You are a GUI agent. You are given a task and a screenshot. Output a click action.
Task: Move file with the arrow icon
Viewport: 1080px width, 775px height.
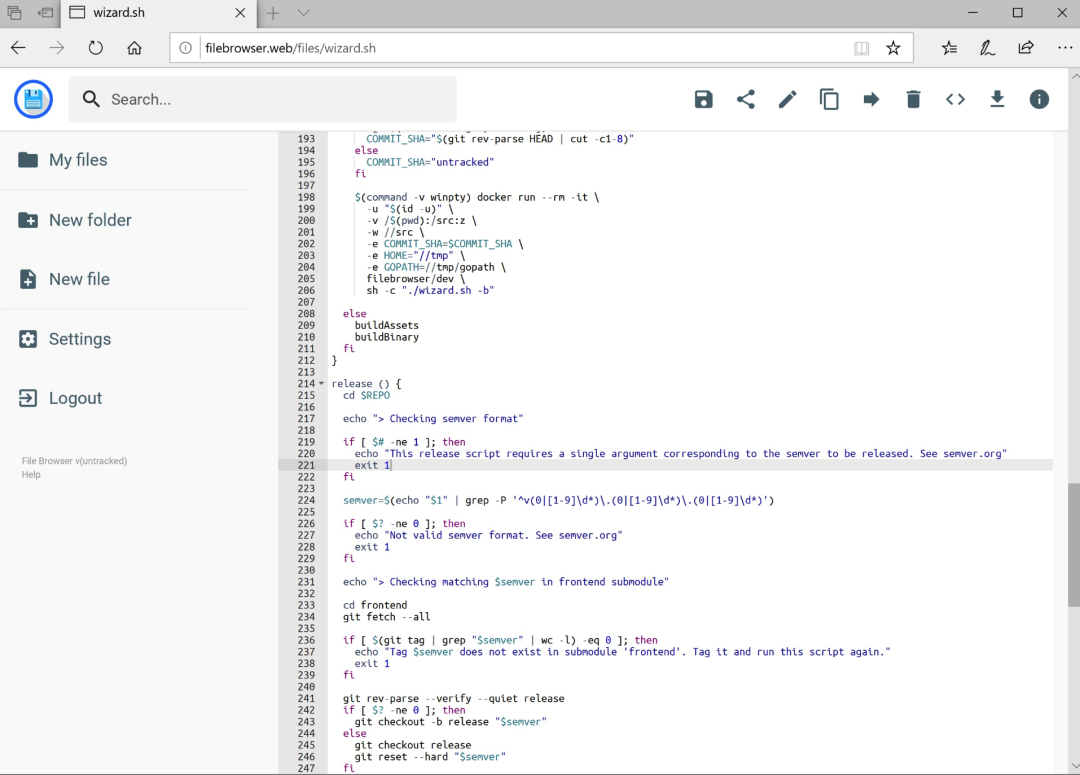[871, 99]
